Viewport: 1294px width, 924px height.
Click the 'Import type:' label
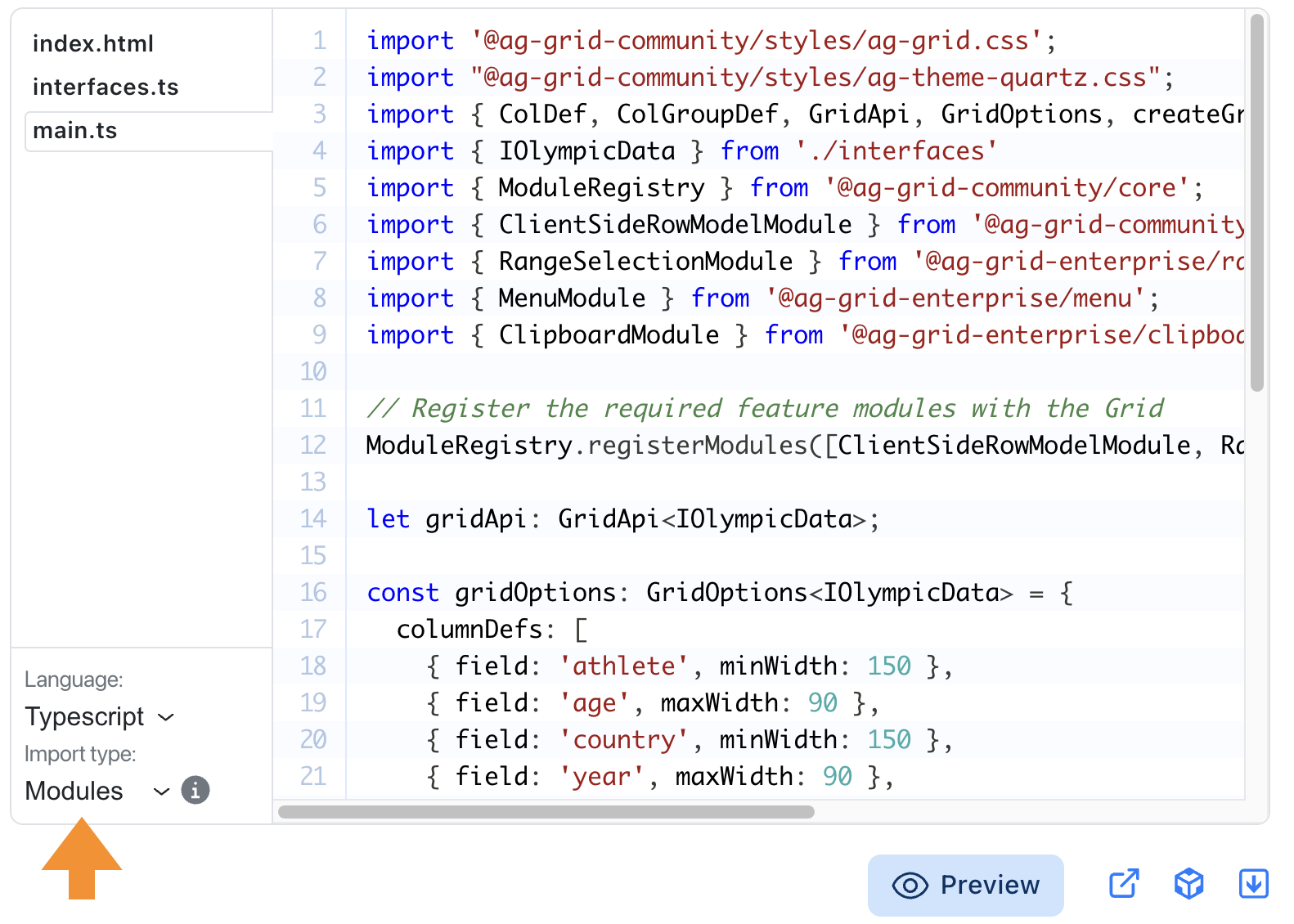pos(80,754)
